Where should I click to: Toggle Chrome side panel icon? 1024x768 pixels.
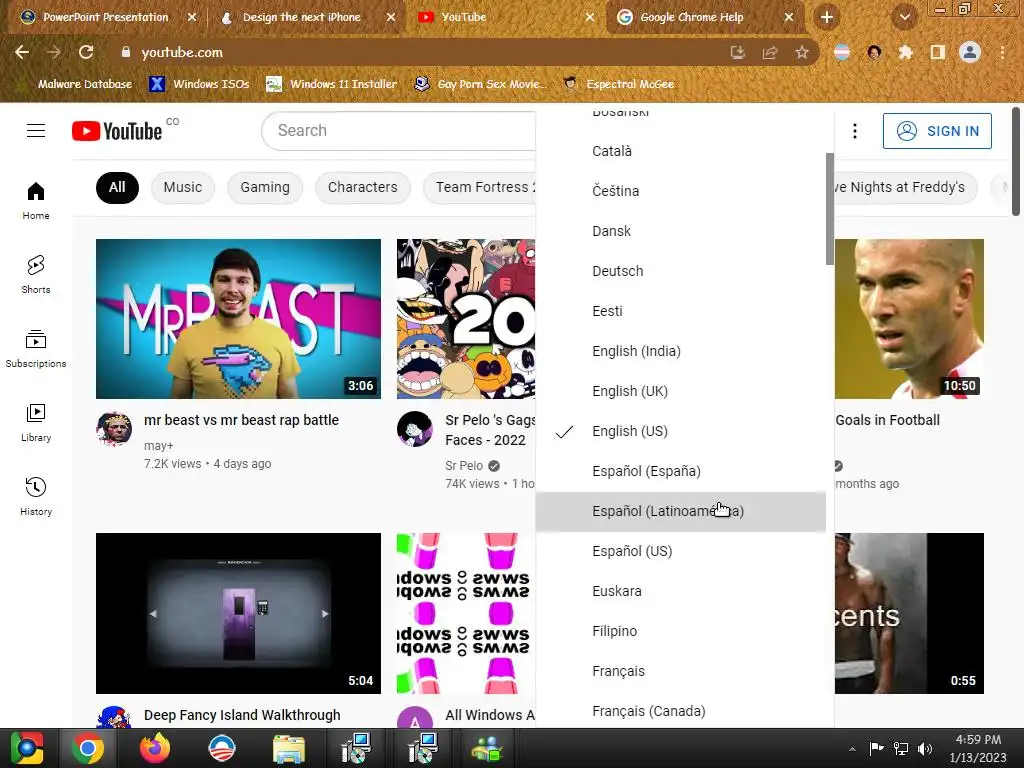(x=937, y=52)
